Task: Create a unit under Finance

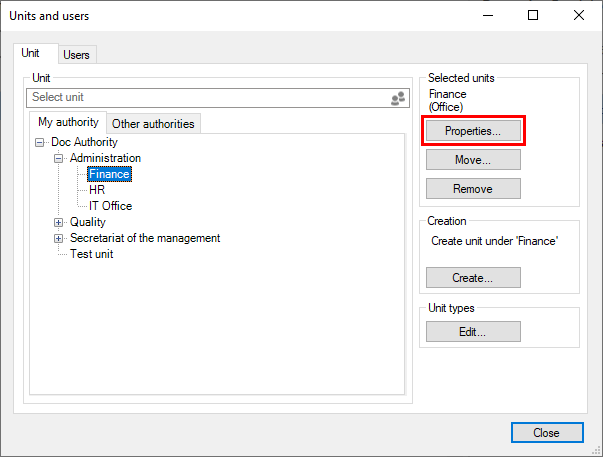Action: (x=473, y=277)
